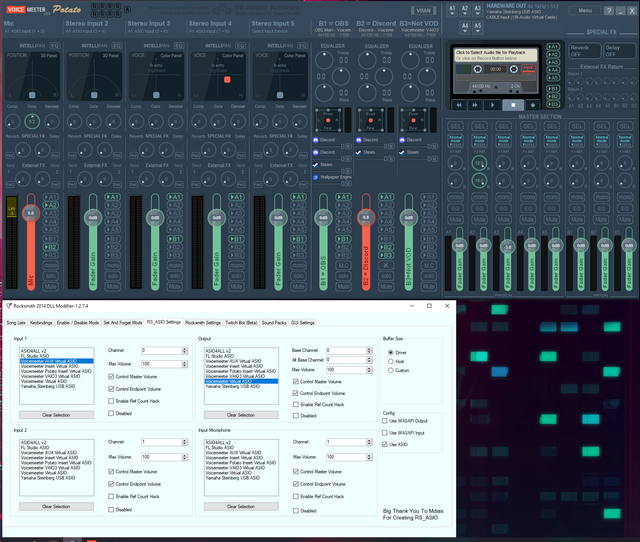Start recording with the cassette record button
This screenshot has height=542, width=640.
tap(533, 105)
